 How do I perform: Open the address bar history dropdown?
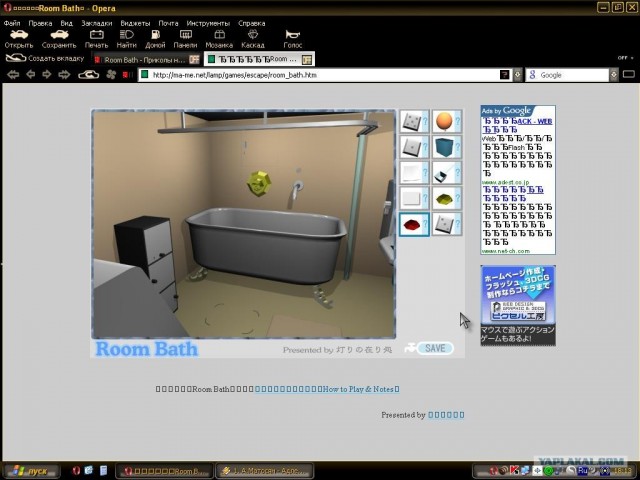tap(517, 75)
